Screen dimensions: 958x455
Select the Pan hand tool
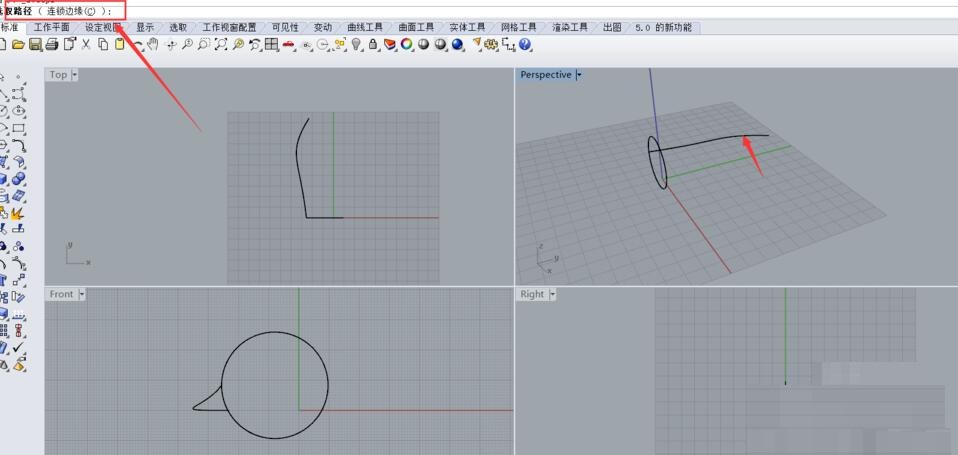pos(153,45)
